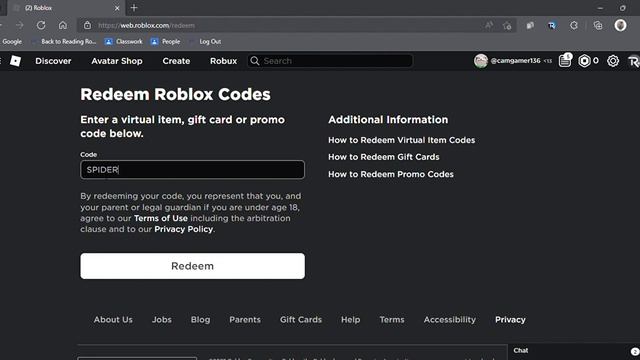Click the camgamer136 avatar thumbnail
This screenshot has height=360, width=640.
(481, 61)
